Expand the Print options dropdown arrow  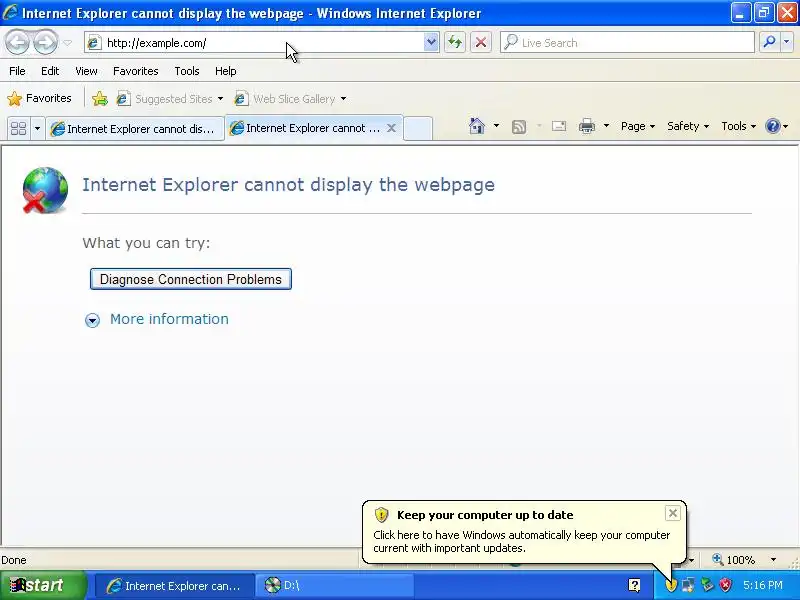(606, 126)
